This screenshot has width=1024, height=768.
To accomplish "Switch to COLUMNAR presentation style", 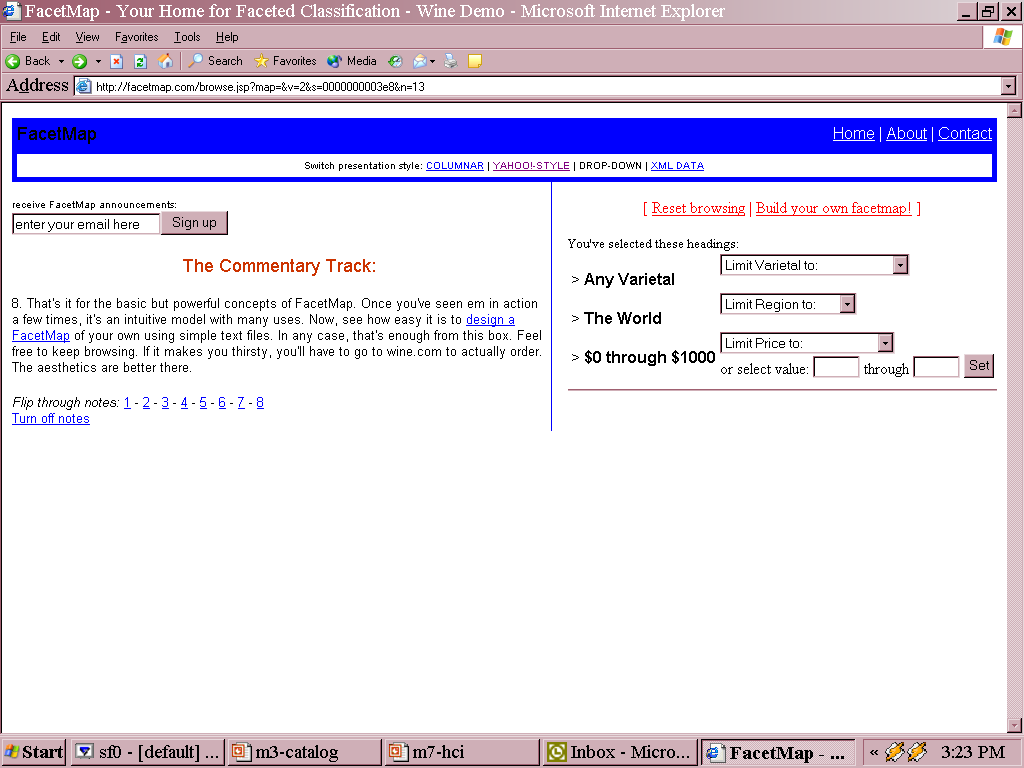I will coord(454,166).
